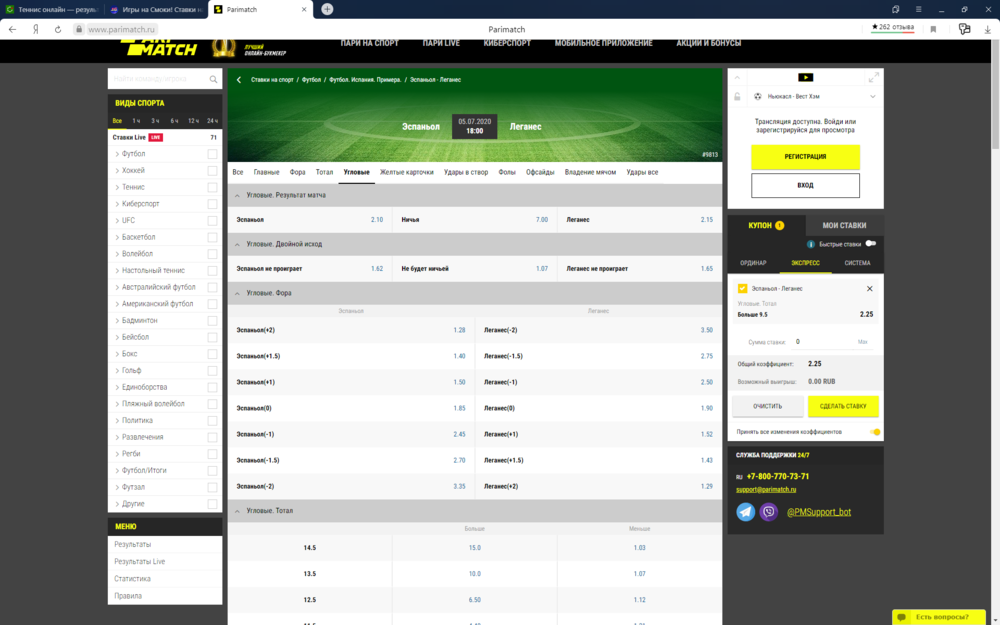Image resolution: width=1000 pixels, height=625 pixels.
Task: Bookmark this page via the bookmark icon
Action: (933, 29)
